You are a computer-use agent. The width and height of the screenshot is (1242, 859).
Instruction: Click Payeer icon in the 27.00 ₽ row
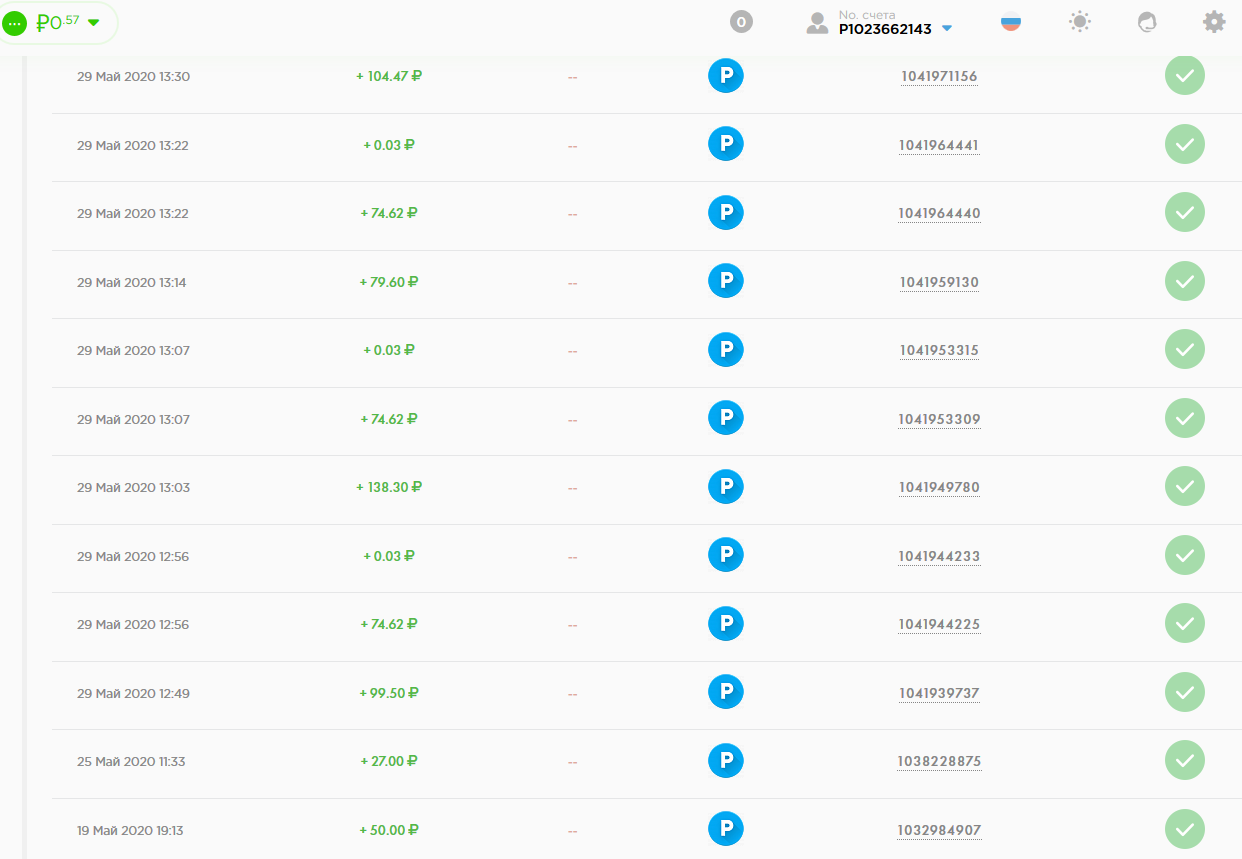pos(726,761)
